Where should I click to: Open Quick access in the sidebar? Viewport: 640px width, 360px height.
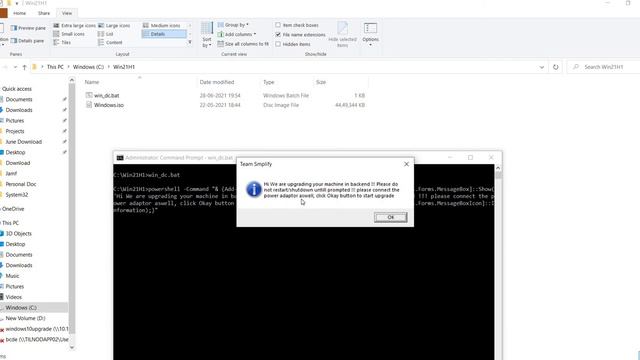coord(17,89)
